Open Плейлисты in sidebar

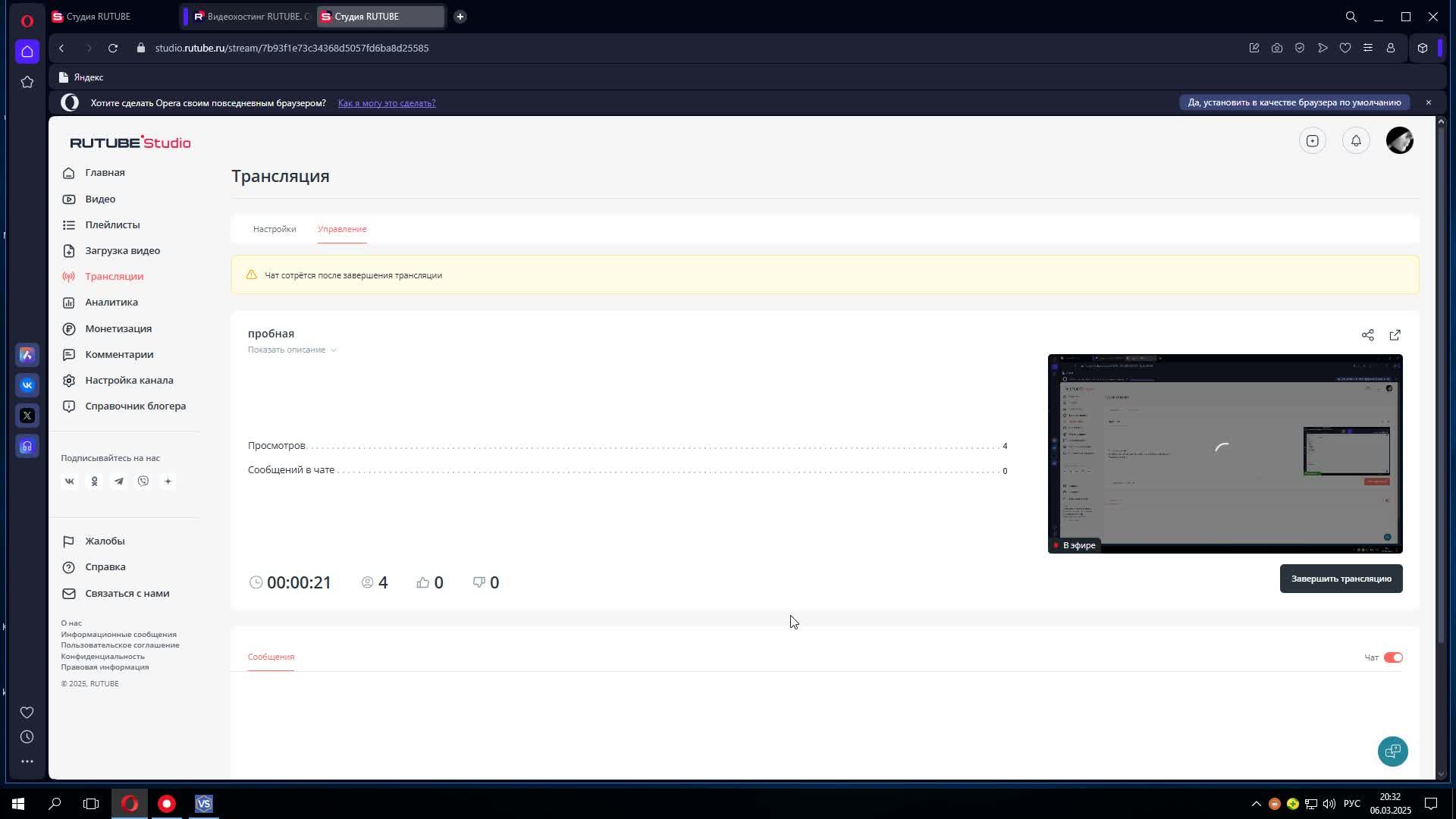[x=112, y=224]
